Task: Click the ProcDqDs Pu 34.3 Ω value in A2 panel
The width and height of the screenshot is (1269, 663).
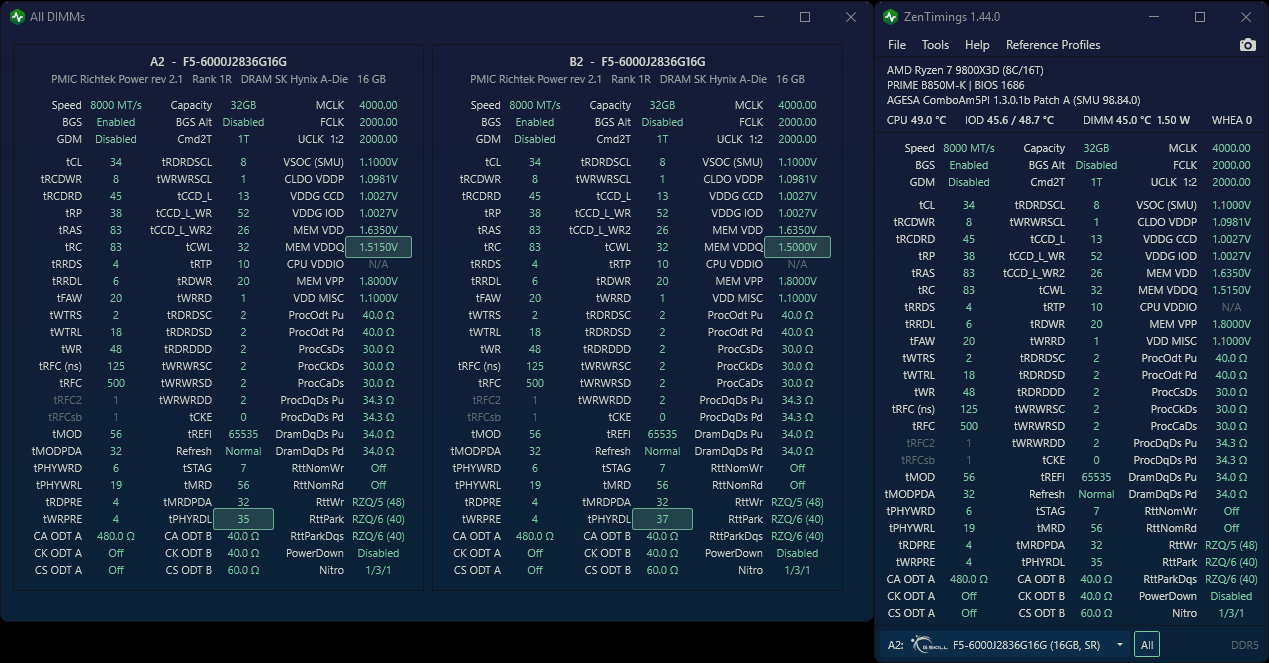Action: (378, 400)
